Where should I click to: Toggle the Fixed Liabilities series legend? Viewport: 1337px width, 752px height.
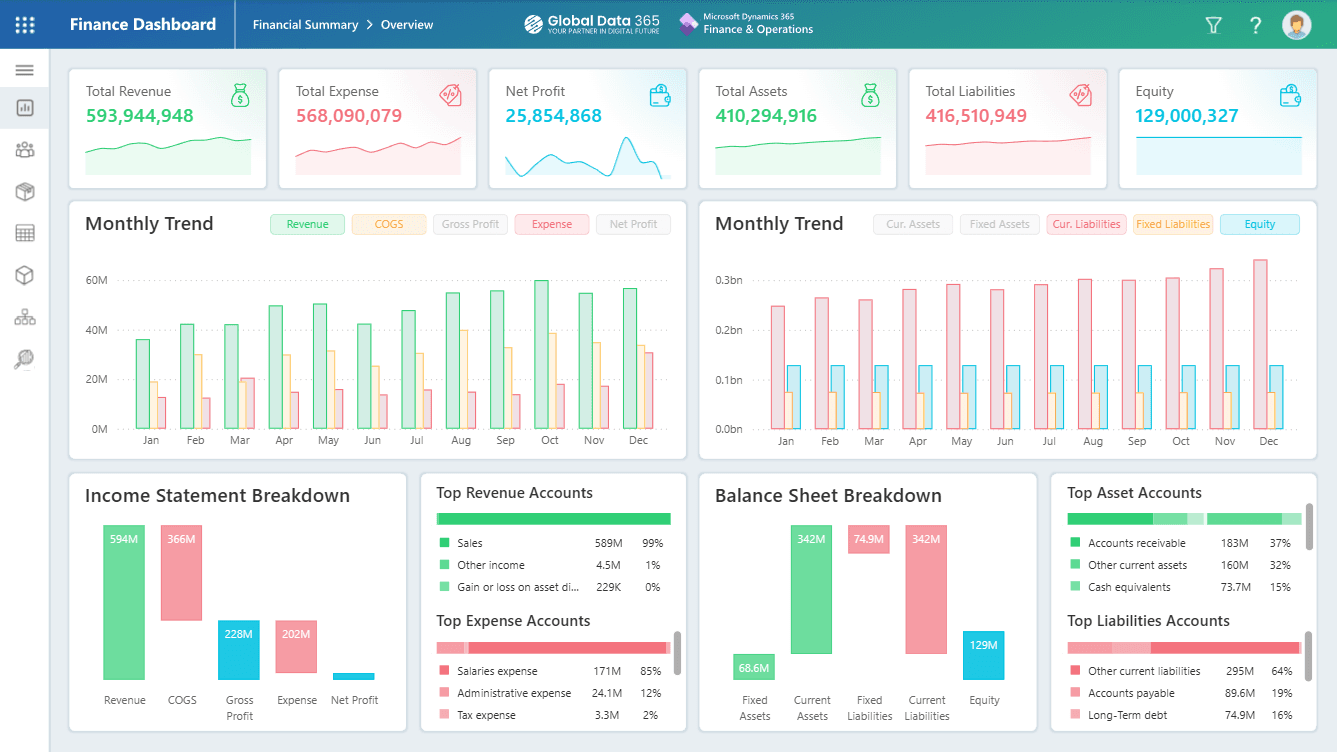click(1173, 225)
